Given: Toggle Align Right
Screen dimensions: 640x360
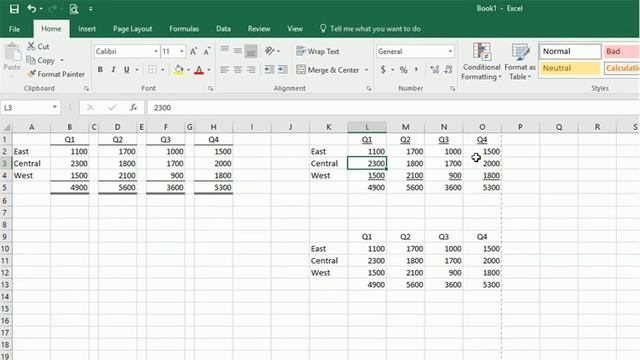Looking at the screenshot, I should 251,70.
